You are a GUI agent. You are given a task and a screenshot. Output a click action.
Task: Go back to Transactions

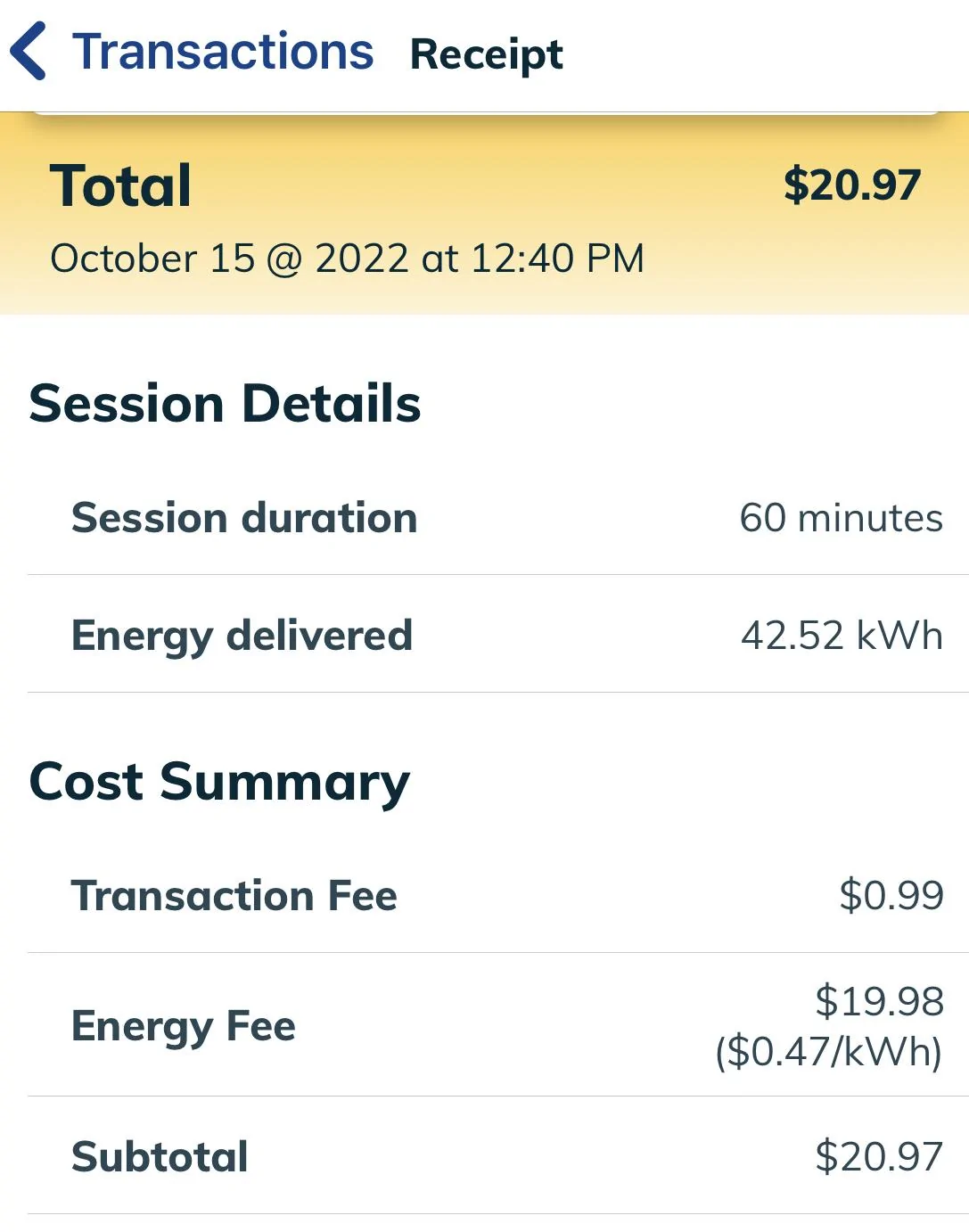(222, 52)
